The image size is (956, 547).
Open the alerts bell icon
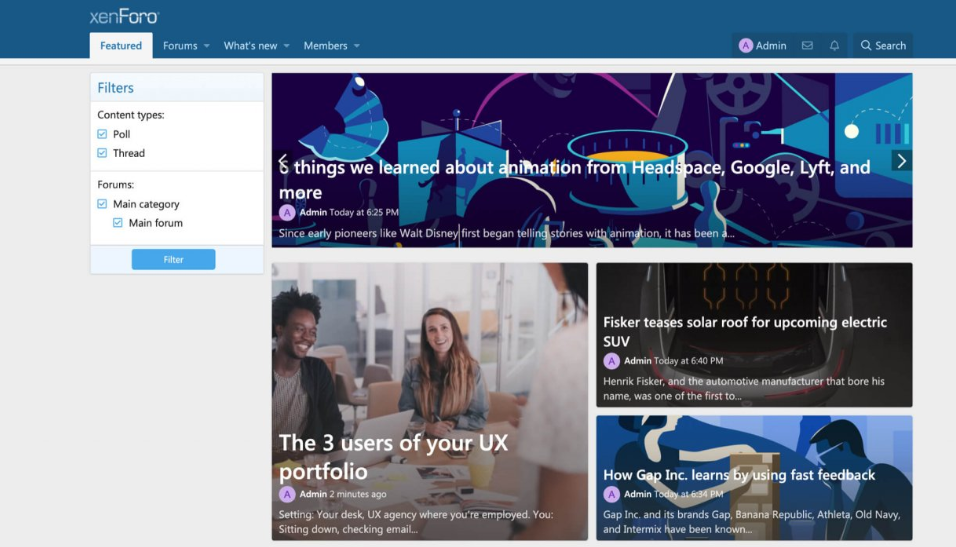(x=834, y=46)
